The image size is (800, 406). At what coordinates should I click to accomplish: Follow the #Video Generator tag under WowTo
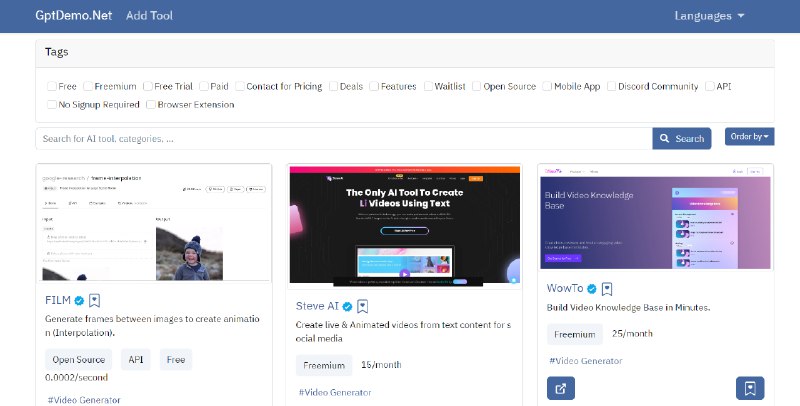(585, 360)
